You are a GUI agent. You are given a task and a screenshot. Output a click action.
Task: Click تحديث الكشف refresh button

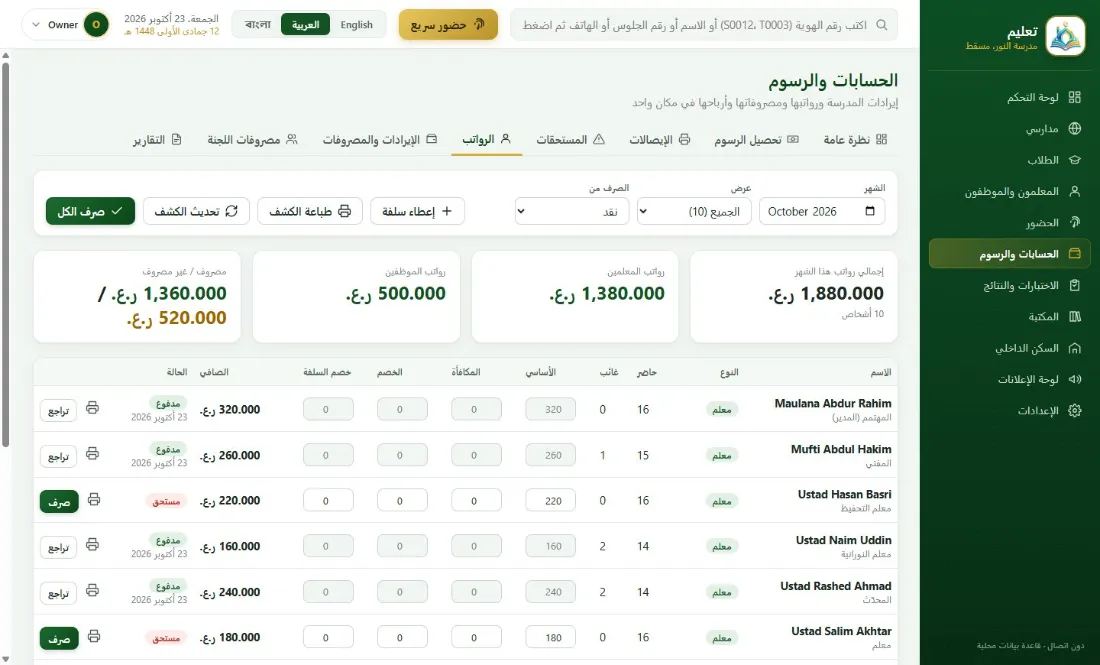click(196, 211)
